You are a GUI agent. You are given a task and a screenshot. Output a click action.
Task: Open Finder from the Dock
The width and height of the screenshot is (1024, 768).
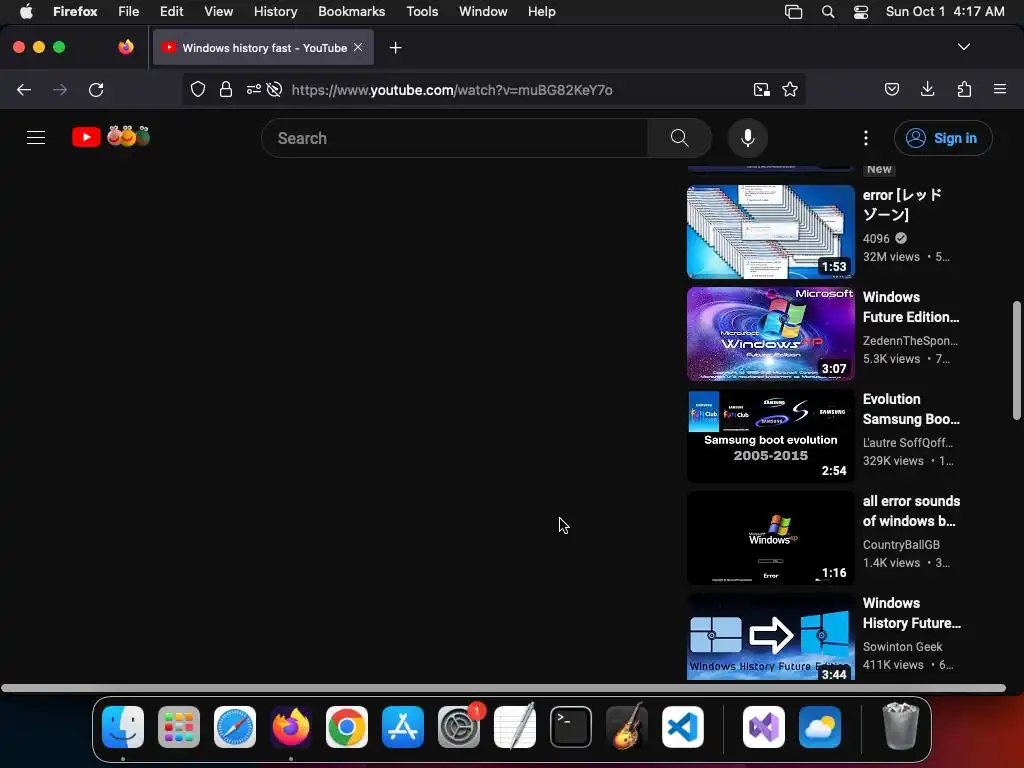[123, 726]
